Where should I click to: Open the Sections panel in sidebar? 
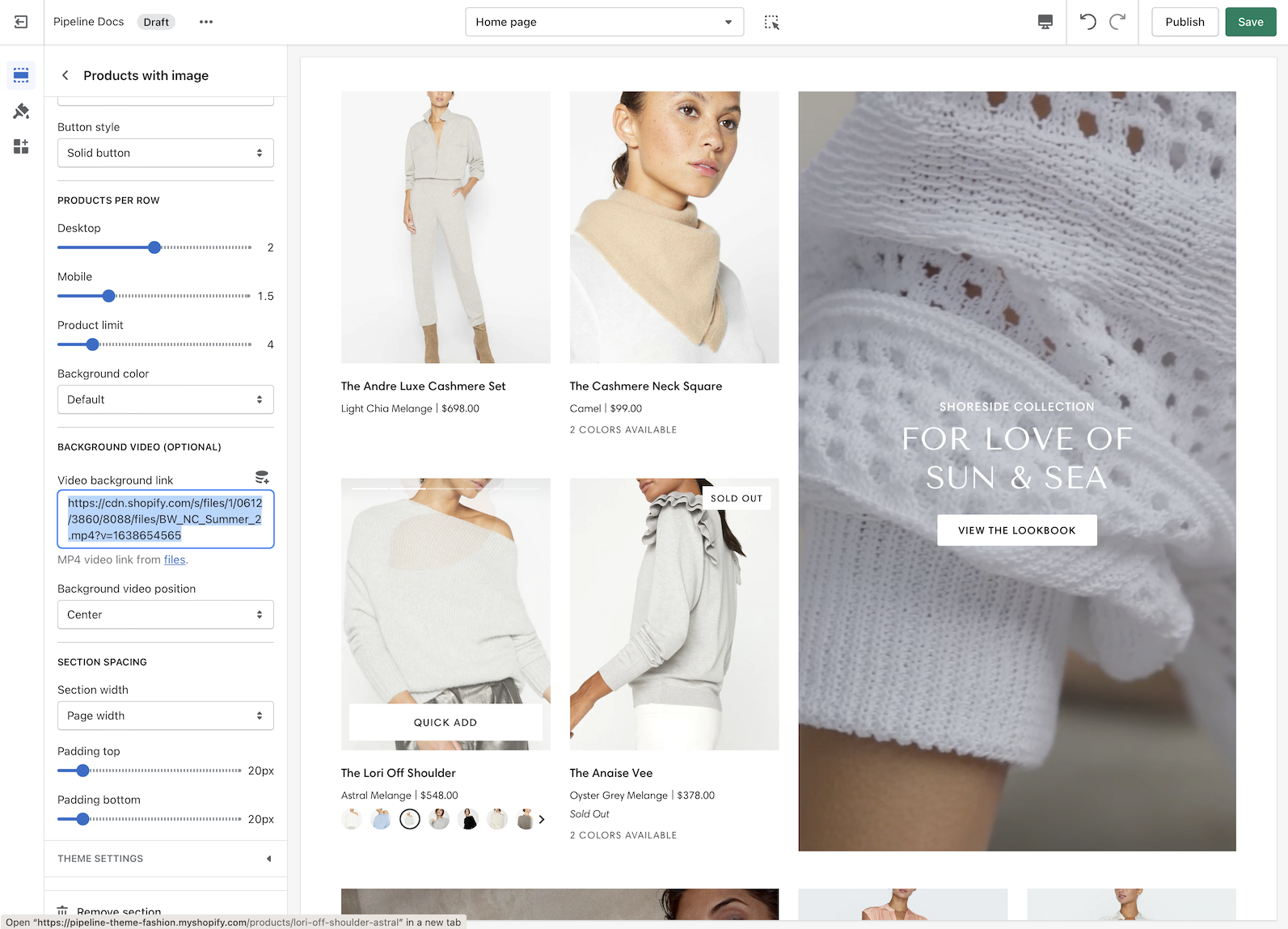(21, 75)
